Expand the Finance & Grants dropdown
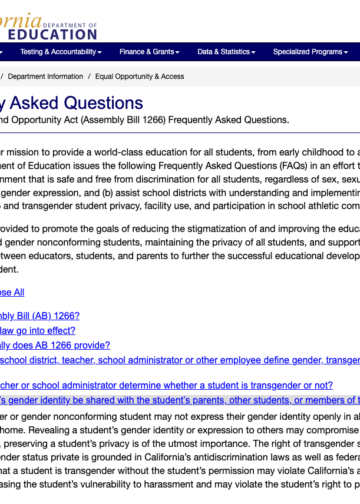The height and width of the screenshot is (504, 360). pyautogui.click(x=149, y=52)
